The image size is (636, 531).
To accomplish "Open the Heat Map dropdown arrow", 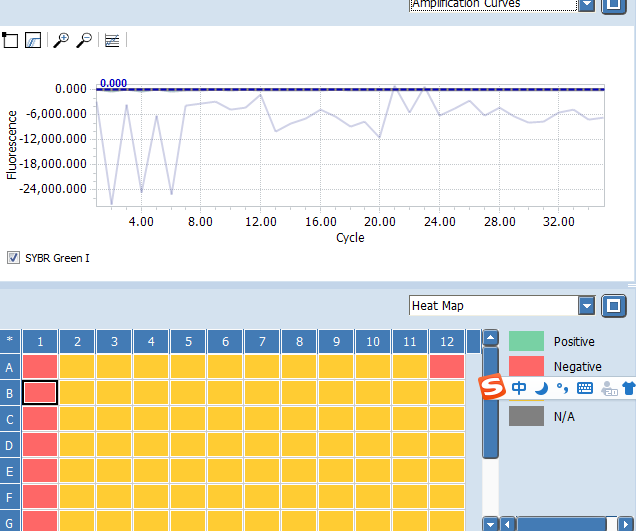I will pos(587,306).
